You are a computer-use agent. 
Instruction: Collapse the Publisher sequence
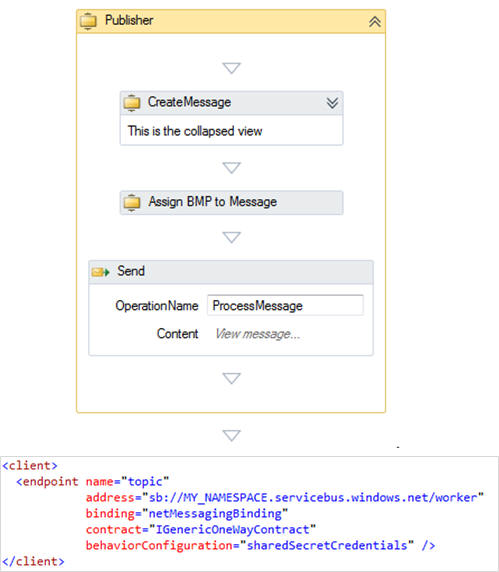click(375, 22)
